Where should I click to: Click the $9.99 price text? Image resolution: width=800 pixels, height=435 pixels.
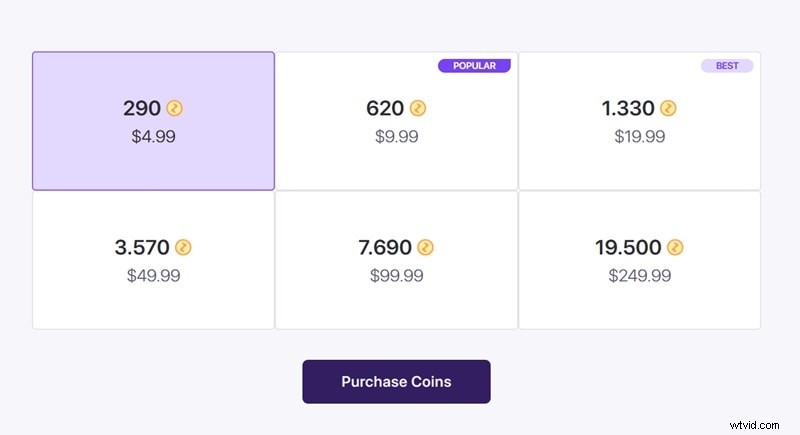click(x=396, y=136)
